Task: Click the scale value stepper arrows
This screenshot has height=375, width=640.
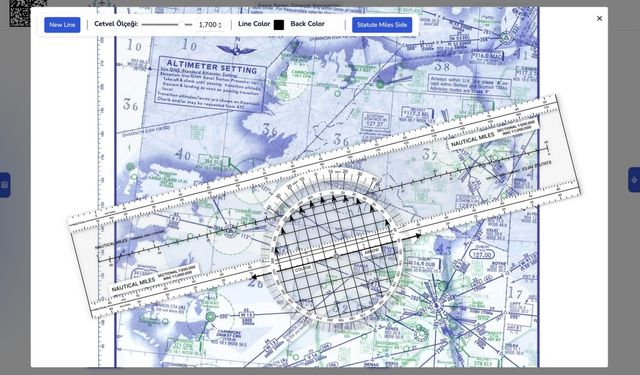Action: 220,25
